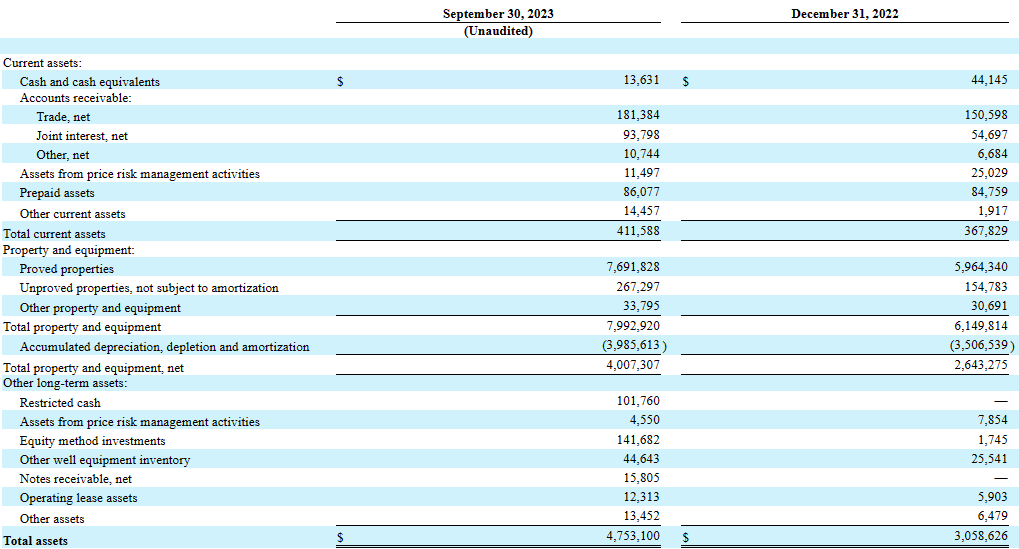Click the value 54,697
The width and height of the screenshot is (1019, 549).
[989, 134]
